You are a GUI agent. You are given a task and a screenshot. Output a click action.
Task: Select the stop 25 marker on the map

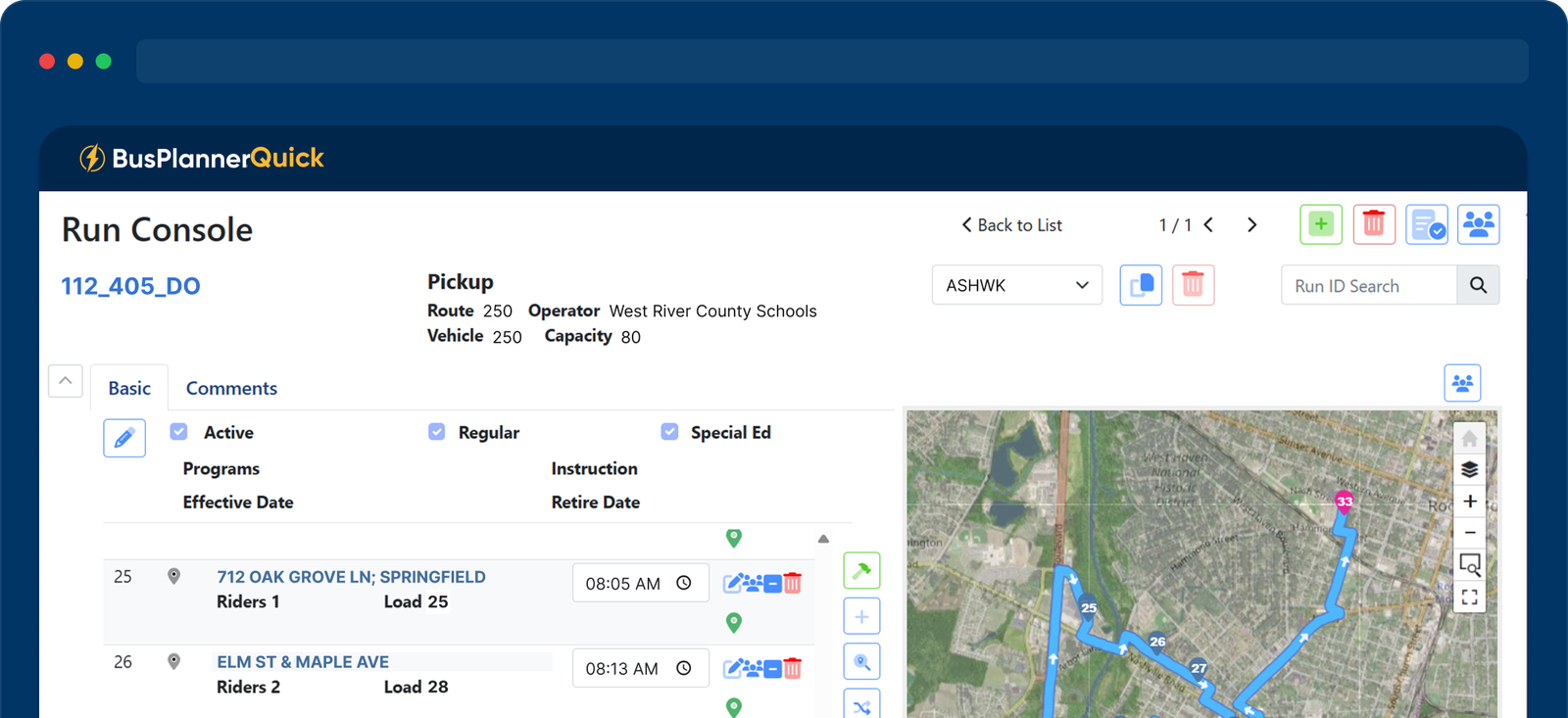point(1089,608)
